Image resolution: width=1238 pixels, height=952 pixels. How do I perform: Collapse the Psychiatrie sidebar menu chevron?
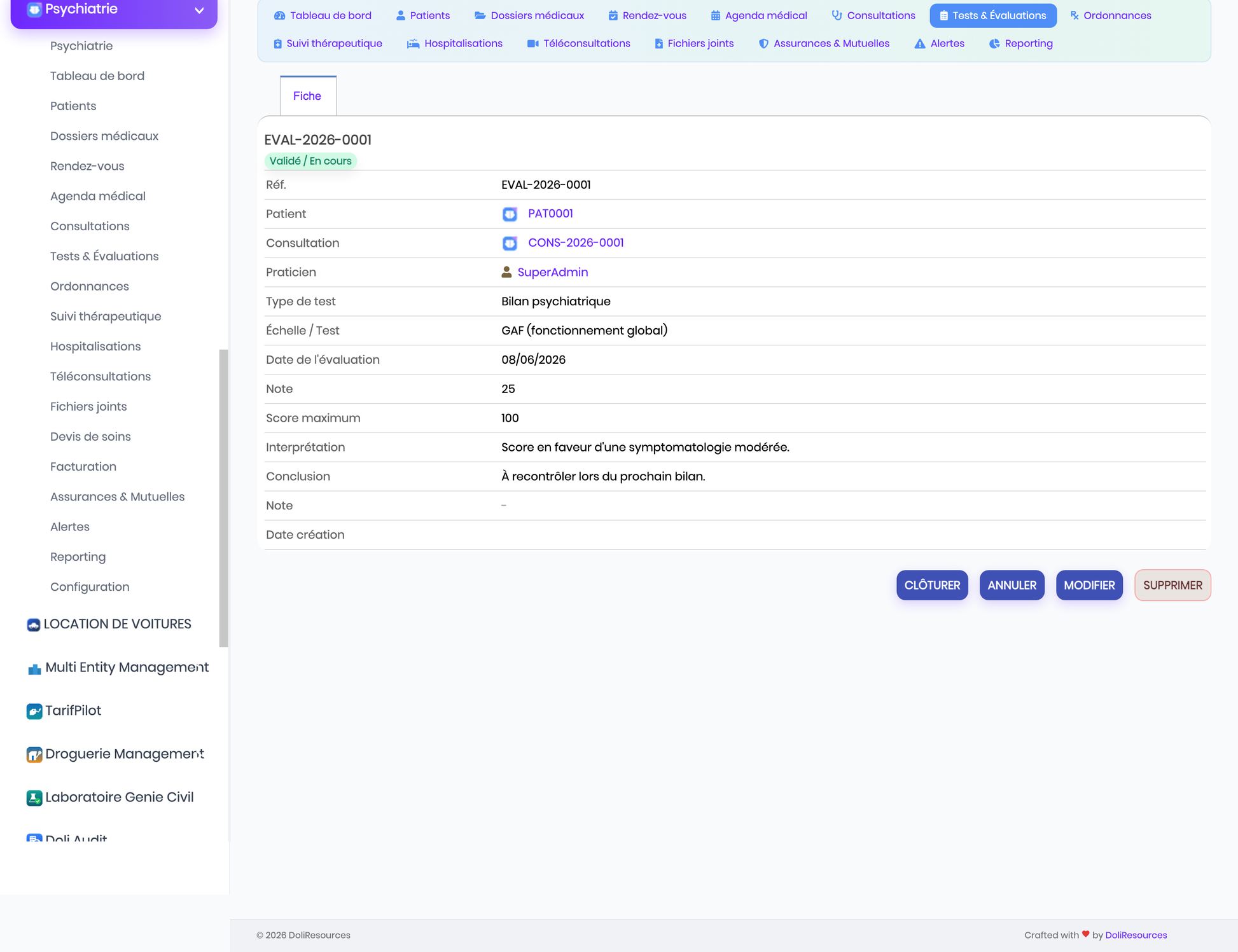pyautogui.click(x=199, y=10)
